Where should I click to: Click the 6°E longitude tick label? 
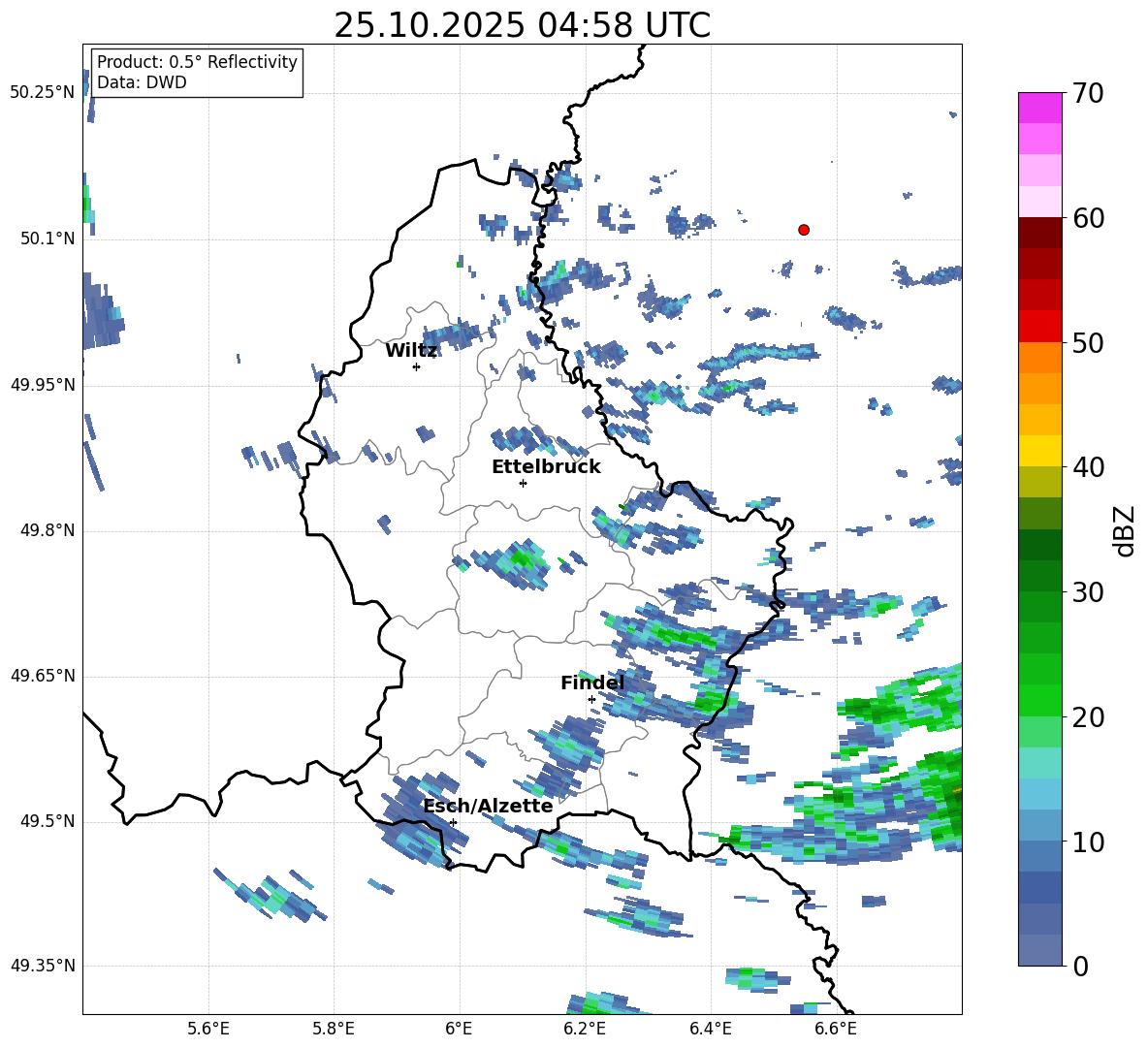(x=459, y=1029)
